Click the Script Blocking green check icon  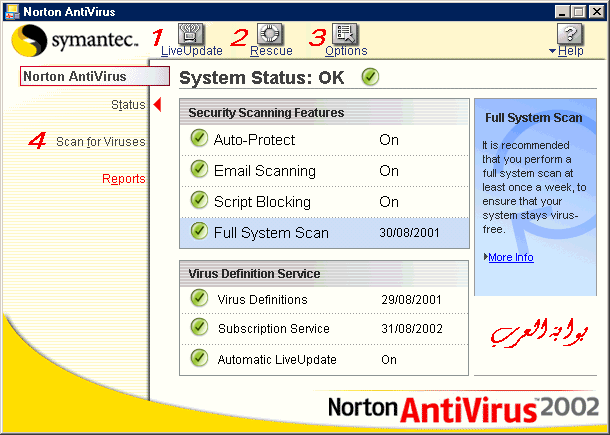pos(199,200)
